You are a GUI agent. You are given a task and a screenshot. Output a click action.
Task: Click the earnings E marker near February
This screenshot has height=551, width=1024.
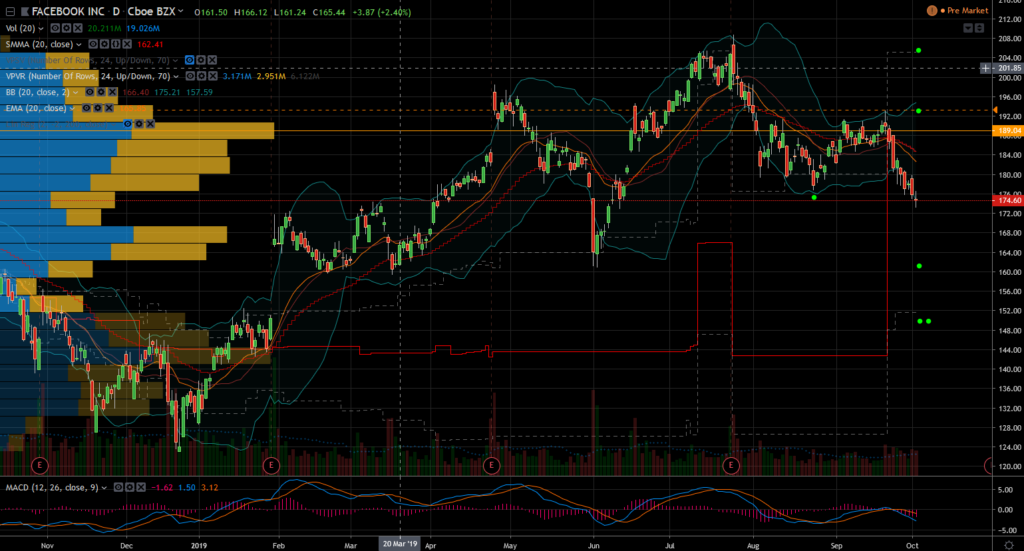tap(271, 465)
